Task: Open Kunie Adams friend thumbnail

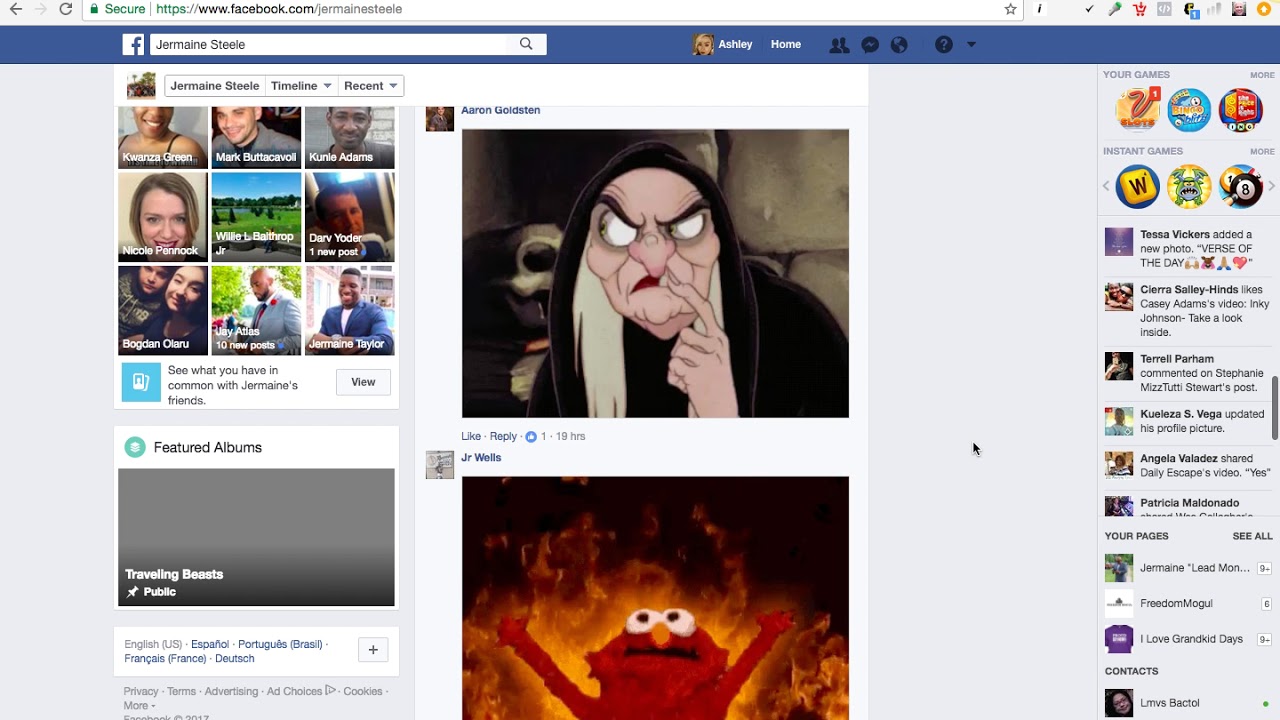Action: [x=350, y=137]
